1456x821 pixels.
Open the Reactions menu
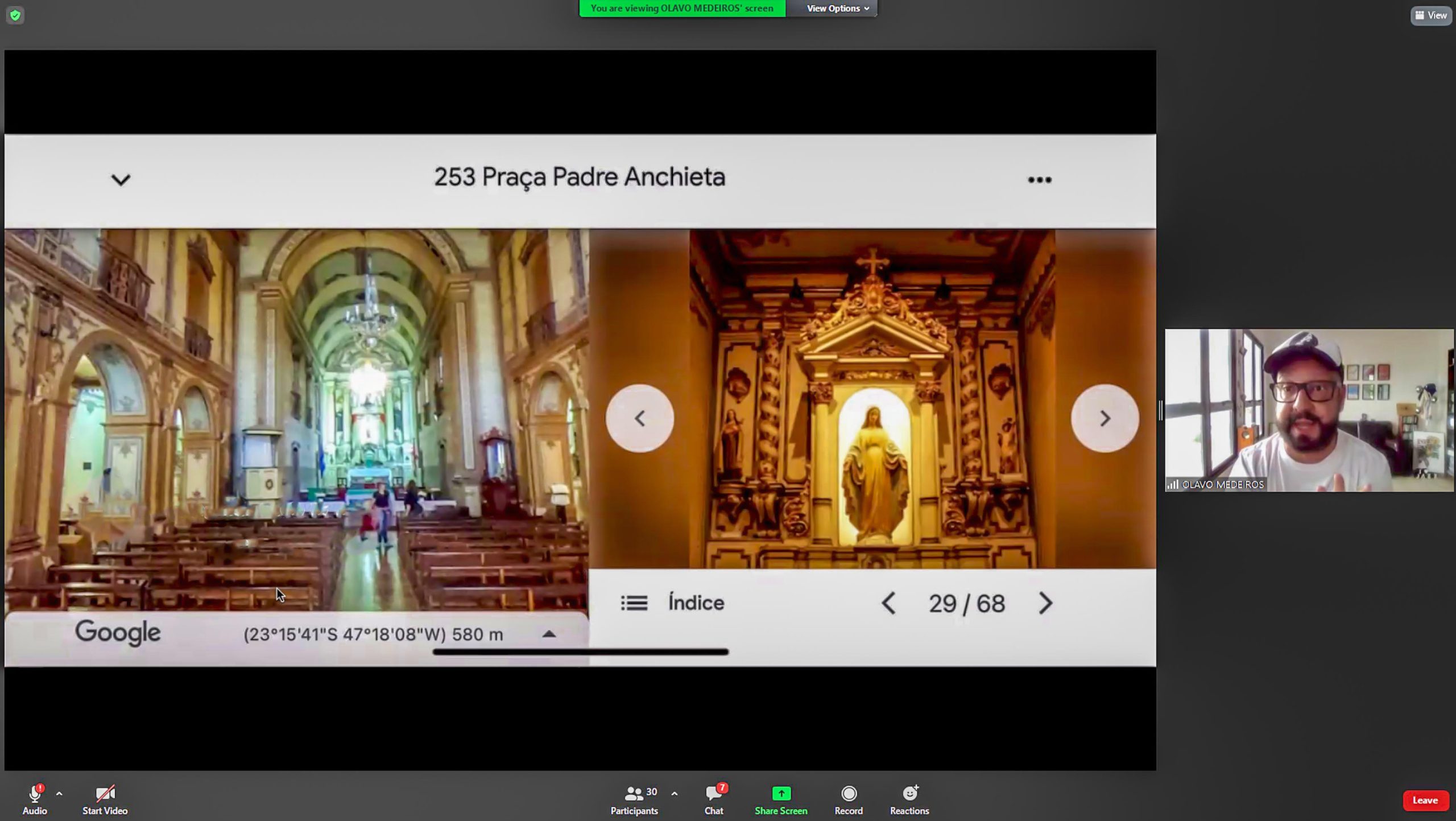click(x=909, y=793)
